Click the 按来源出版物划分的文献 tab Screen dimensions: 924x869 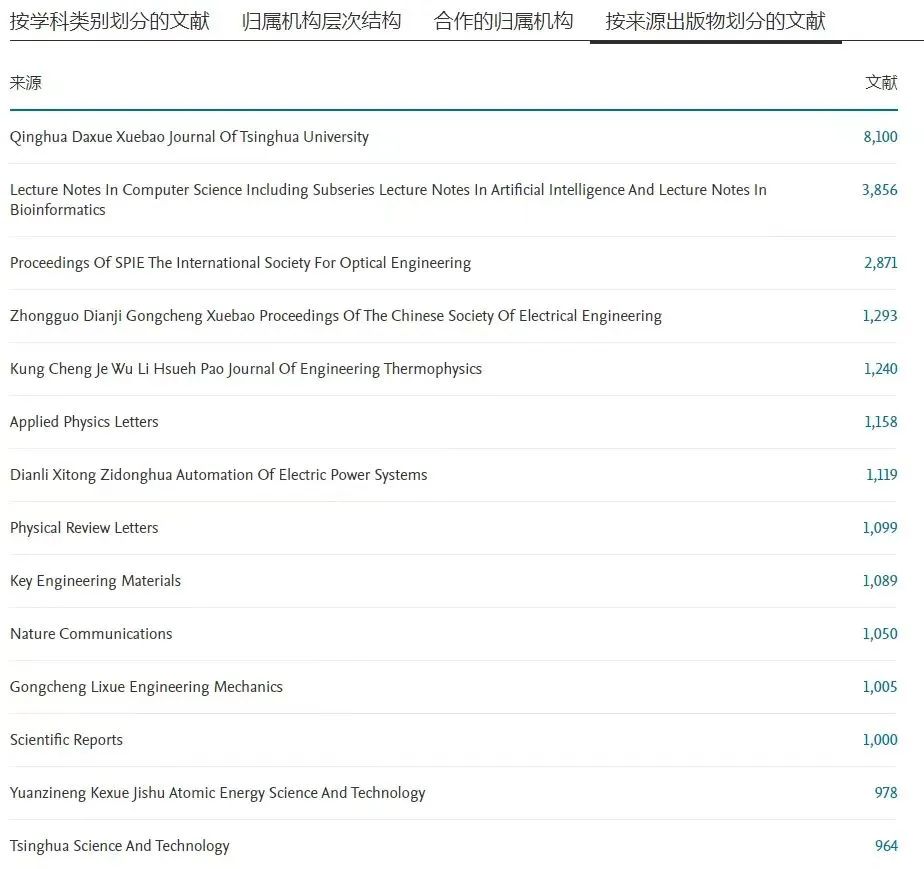(715, 21)
